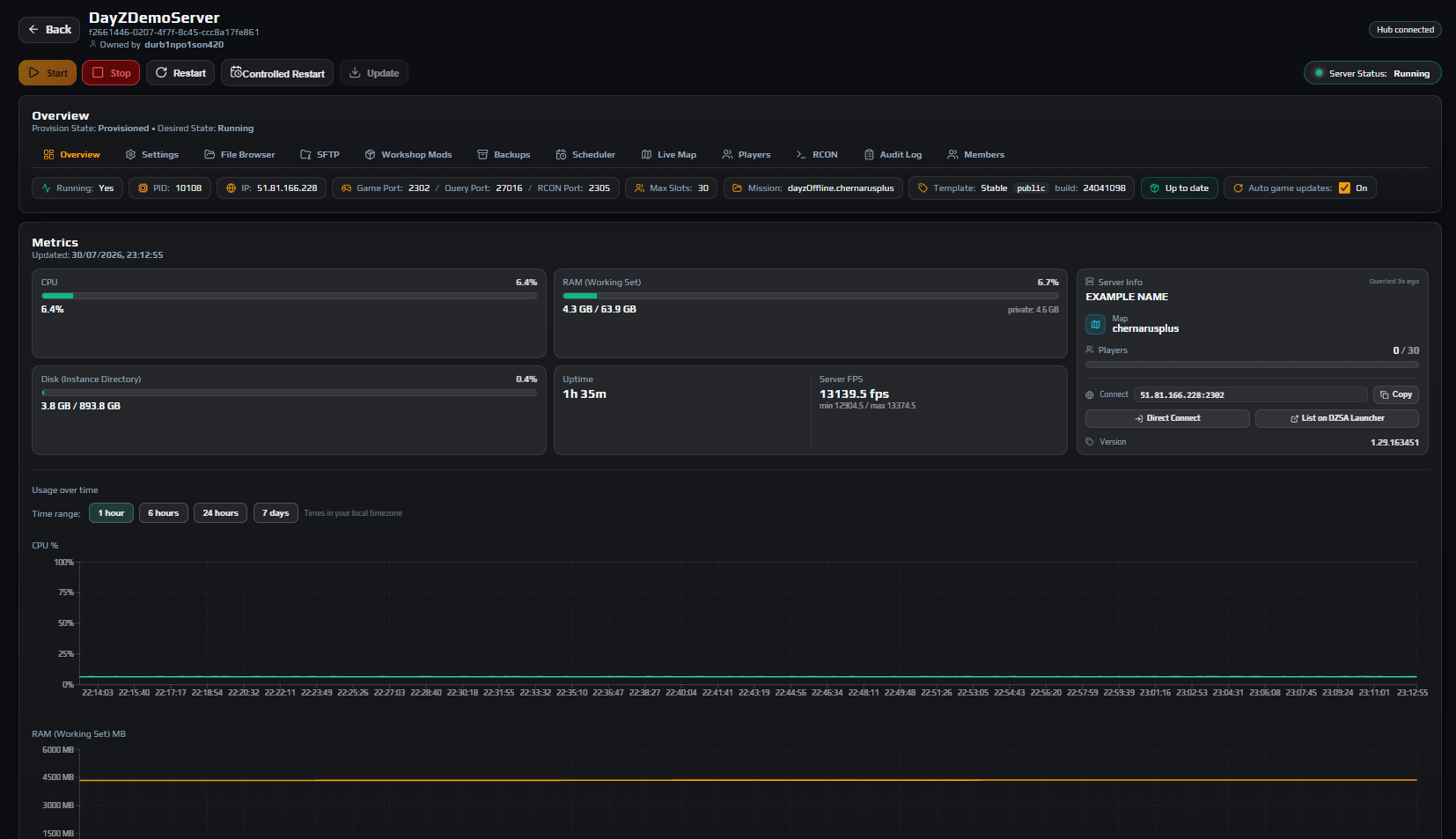Click the tag icon beside Template
1456x839 pixels.
923,188
